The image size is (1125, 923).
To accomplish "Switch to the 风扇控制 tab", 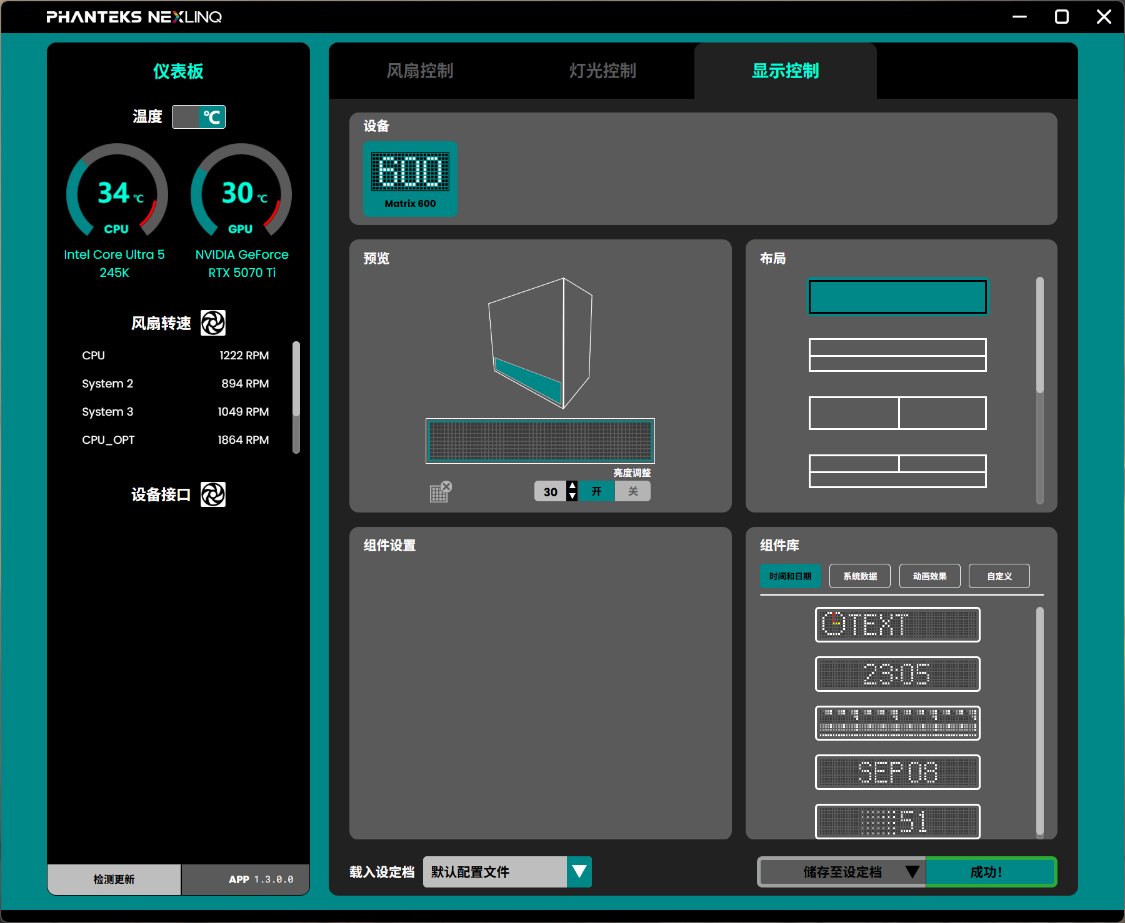I will pos(420,70).
